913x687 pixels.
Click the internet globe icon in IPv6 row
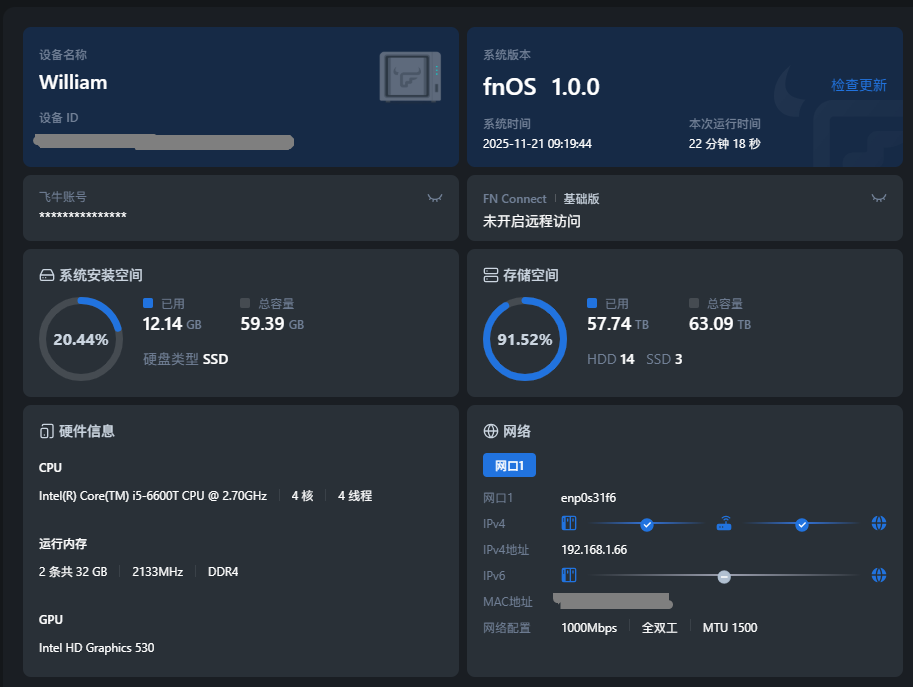tap(878, 575)
